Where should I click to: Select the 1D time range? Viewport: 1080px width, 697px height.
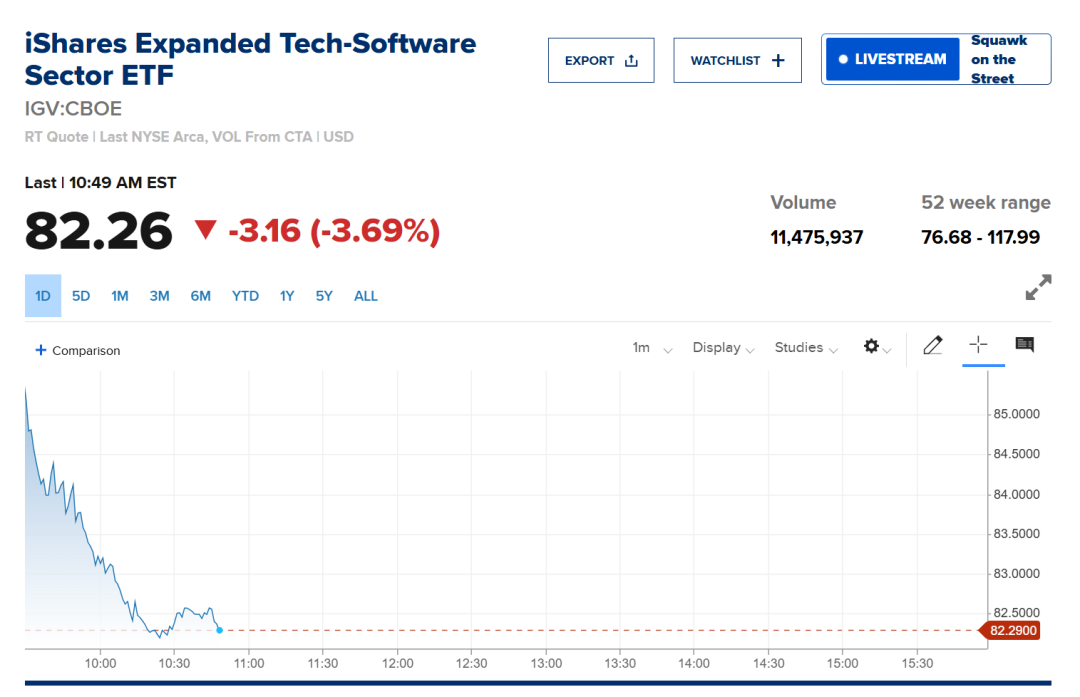43,296
